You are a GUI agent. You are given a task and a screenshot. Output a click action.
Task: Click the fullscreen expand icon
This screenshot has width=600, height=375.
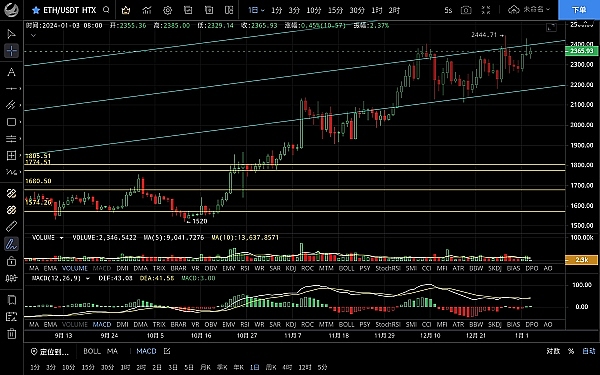click(486, 10)
